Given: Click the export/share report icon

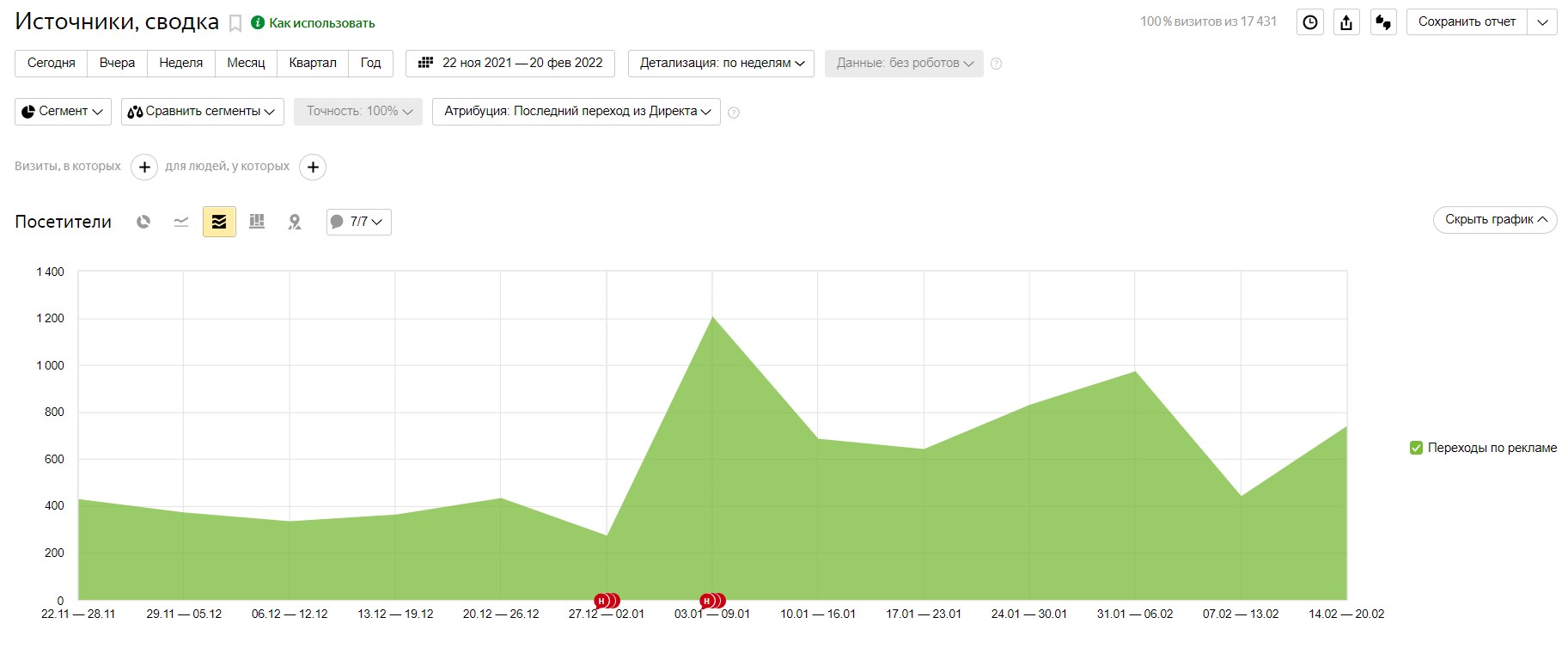Looking at the screenshot, I should pyautogui.click(x=1346, y=22).
